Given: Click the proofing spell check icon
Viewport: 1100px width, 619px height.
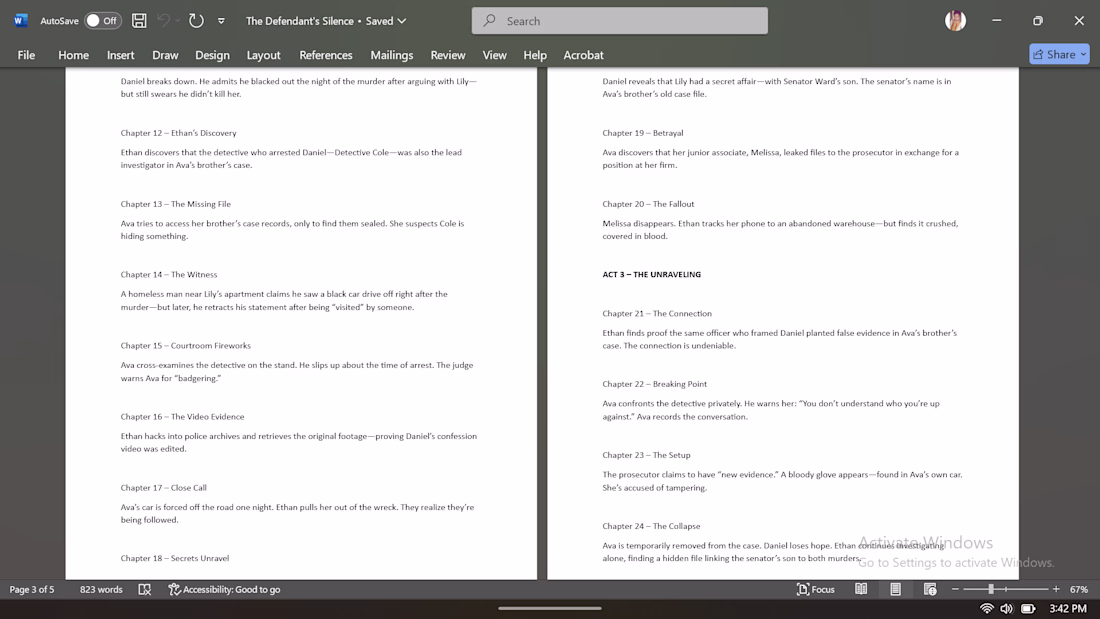Looking at the screenshot, I should pos(145,590).
